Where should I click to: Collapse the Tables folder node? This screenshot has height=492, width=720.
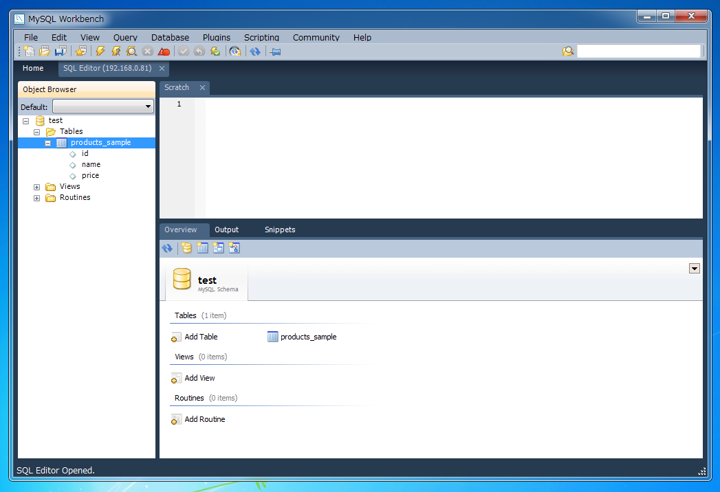click(x=37, y=132)
